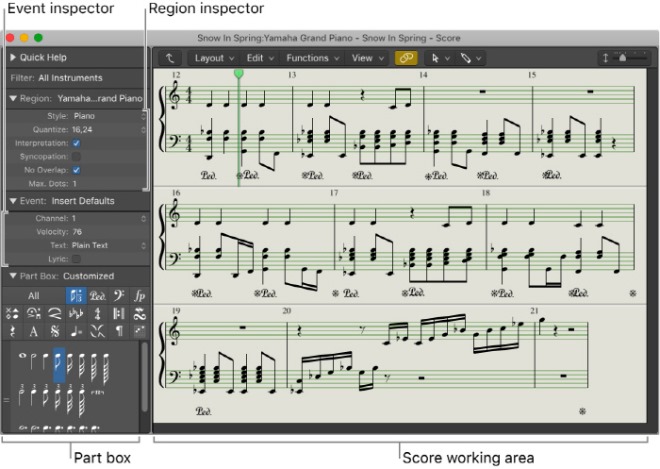The image size is (660, 469).
Task: Open the pointer left-click tool menu
Action: 439,58
